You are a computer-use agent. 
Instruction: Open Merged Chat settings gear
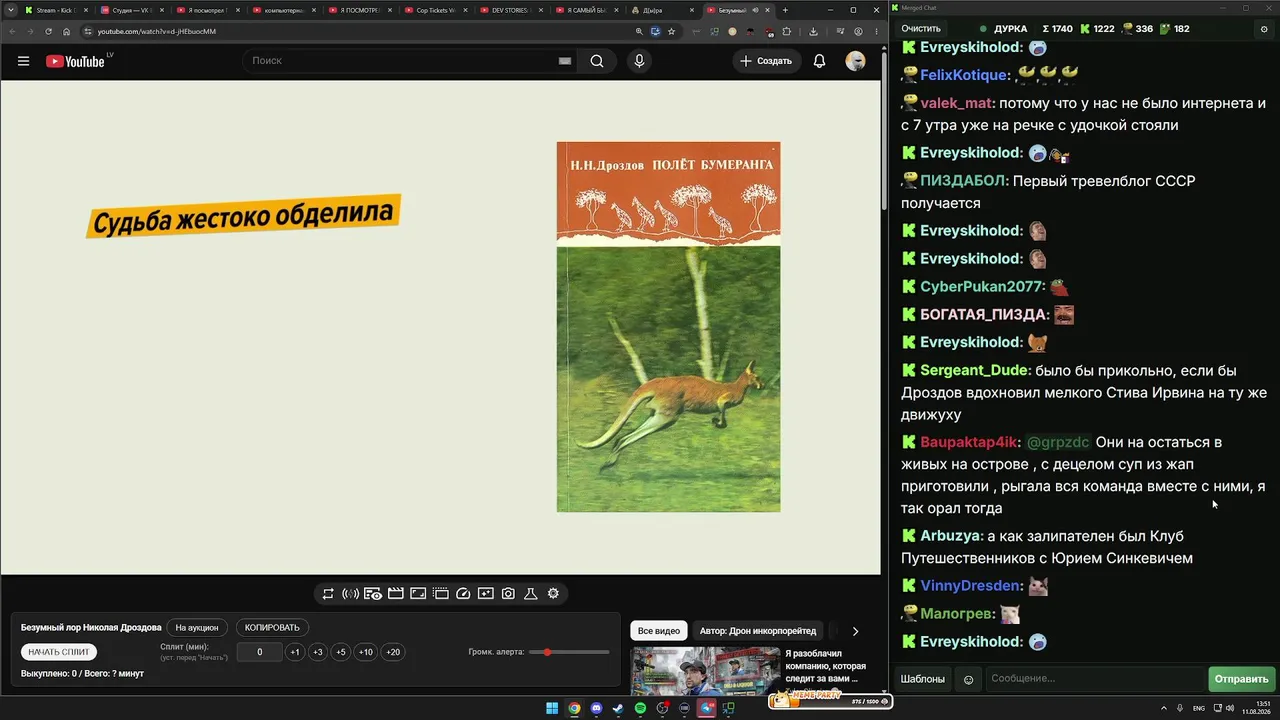(x=1263, y=29)
